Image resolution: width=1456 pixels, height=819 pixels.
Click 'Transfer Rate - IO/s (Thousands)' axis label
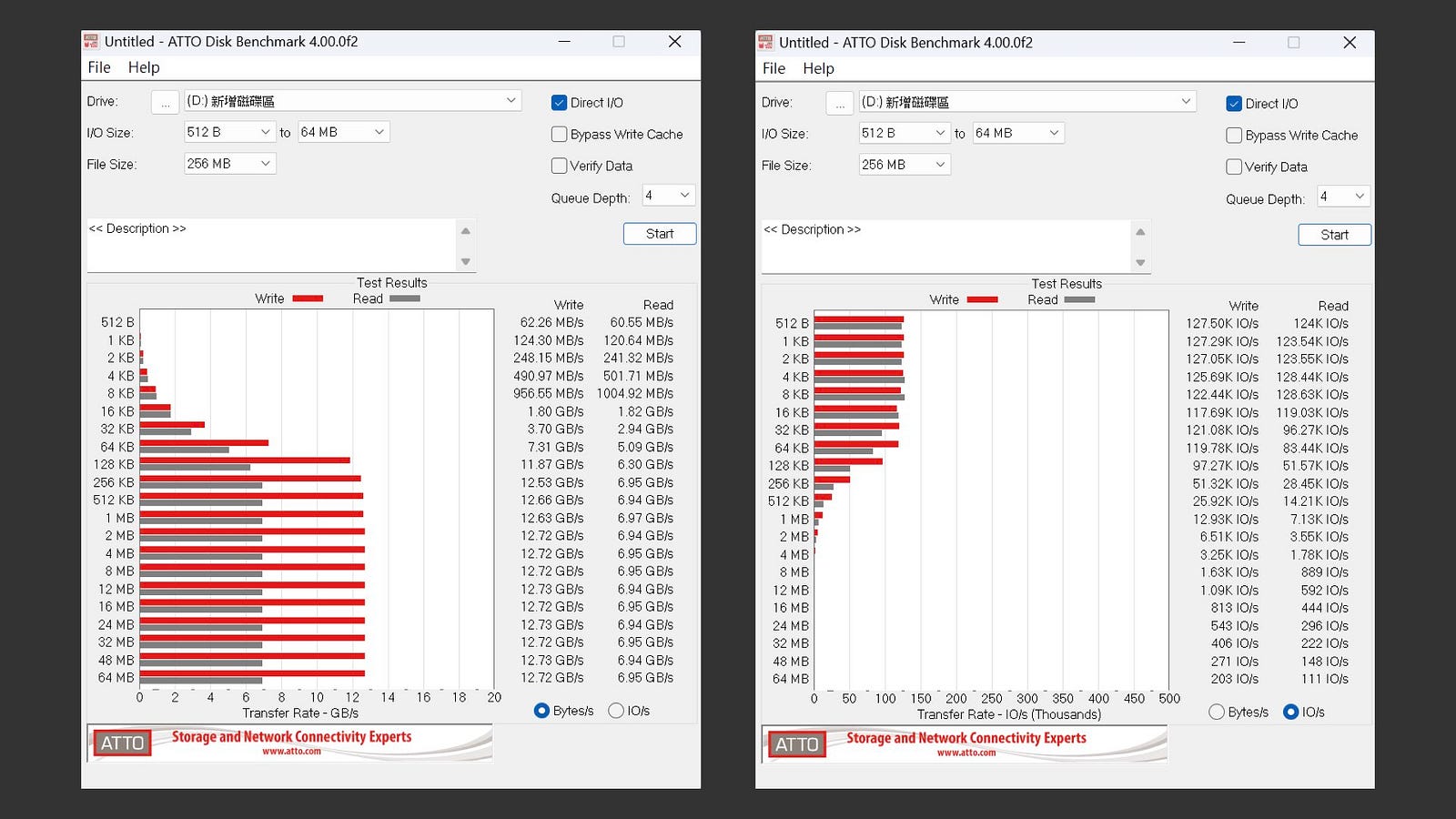coord(1009,713)
